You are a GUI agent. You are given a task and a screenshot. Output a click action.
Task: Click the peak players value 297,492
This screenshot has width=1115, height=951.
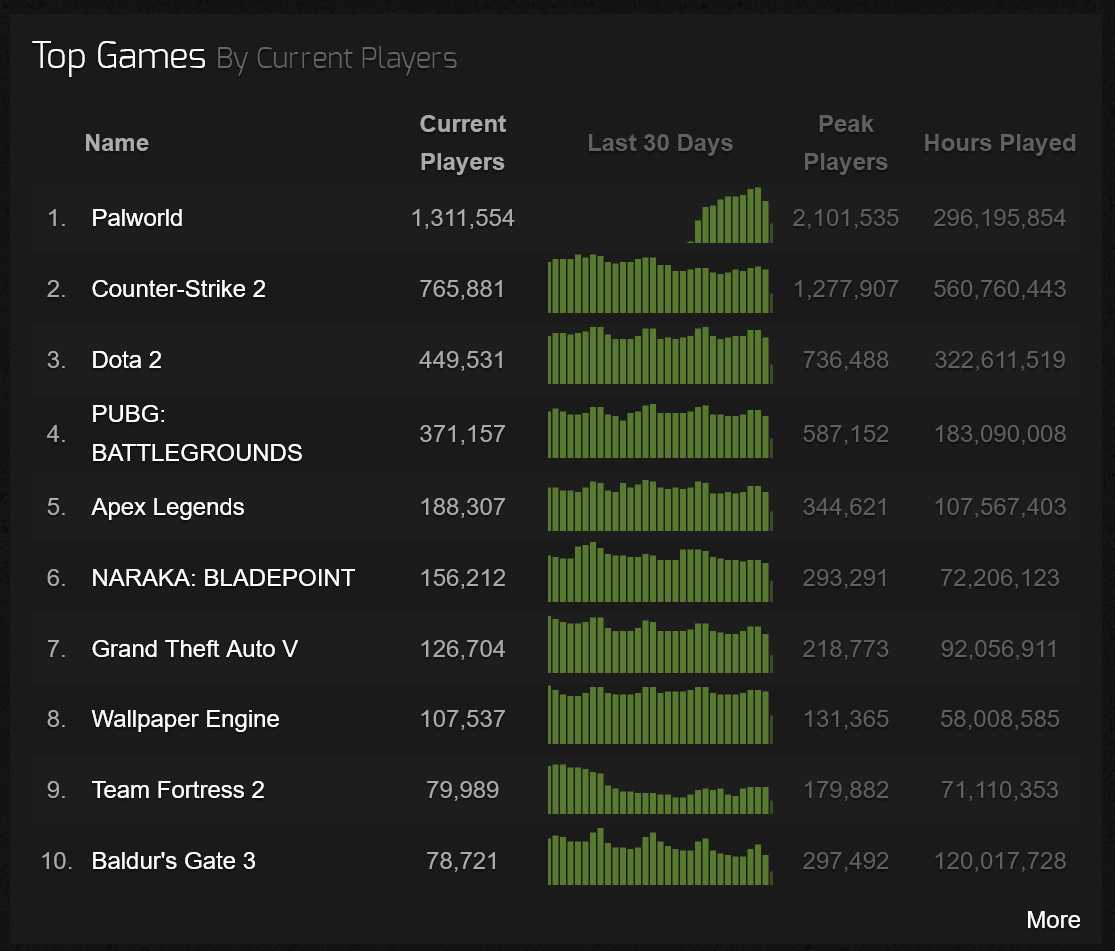coord(845,861)
